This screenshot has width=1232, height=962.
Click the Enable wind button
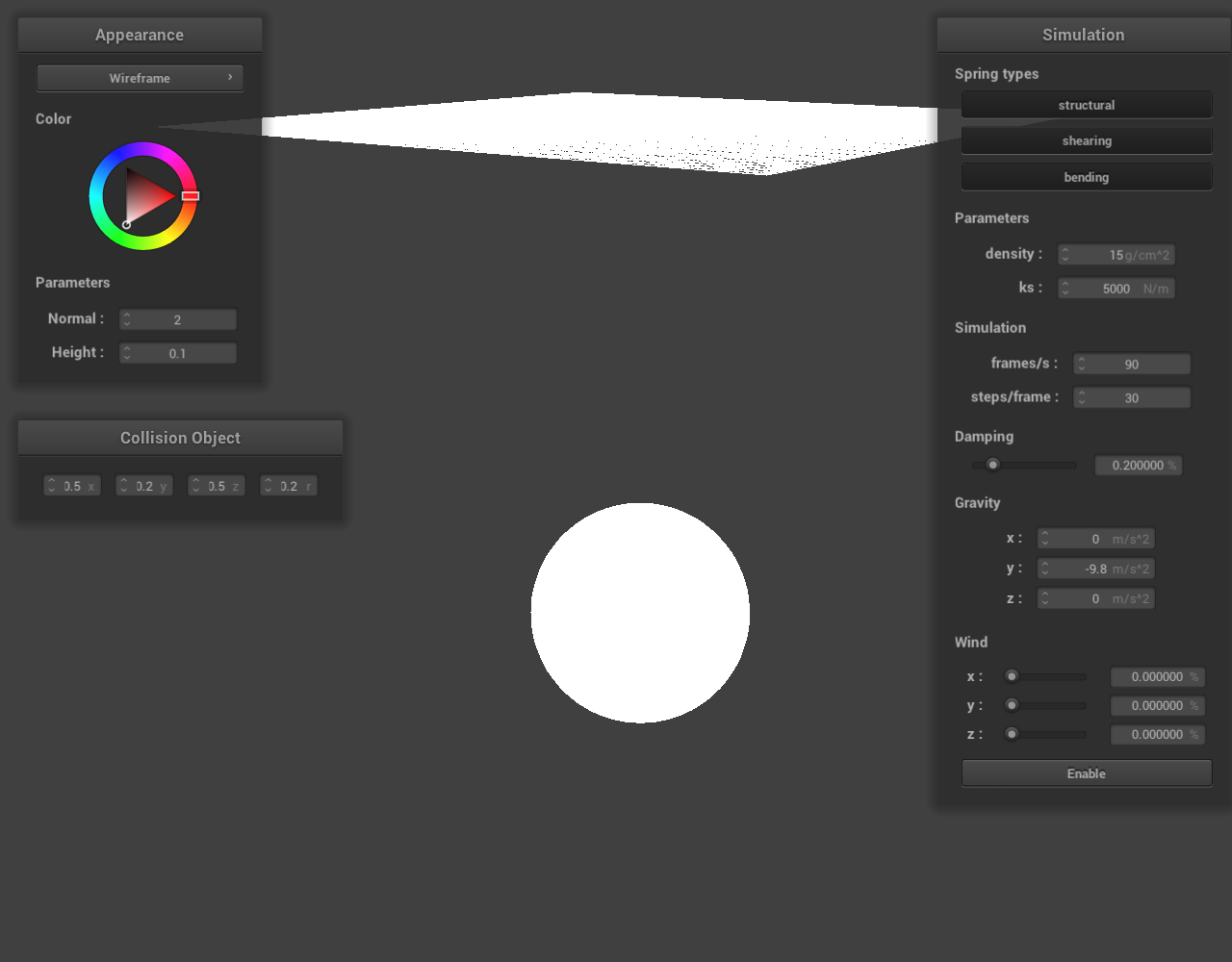pos(1086,773)
